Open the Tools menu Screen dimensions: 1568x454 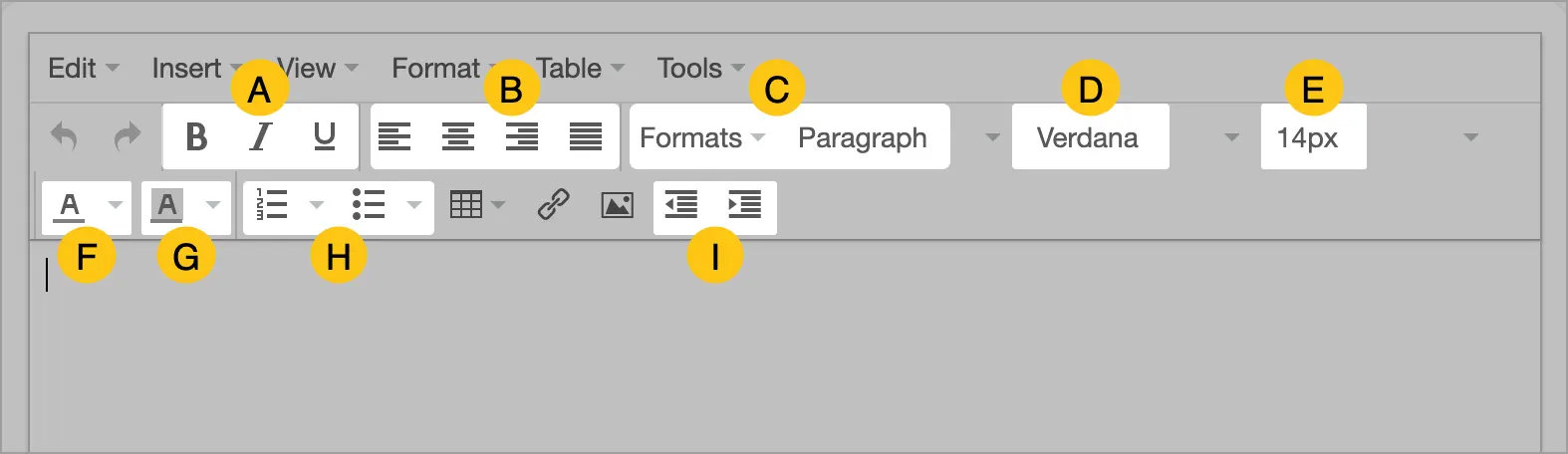coord(701,68)
